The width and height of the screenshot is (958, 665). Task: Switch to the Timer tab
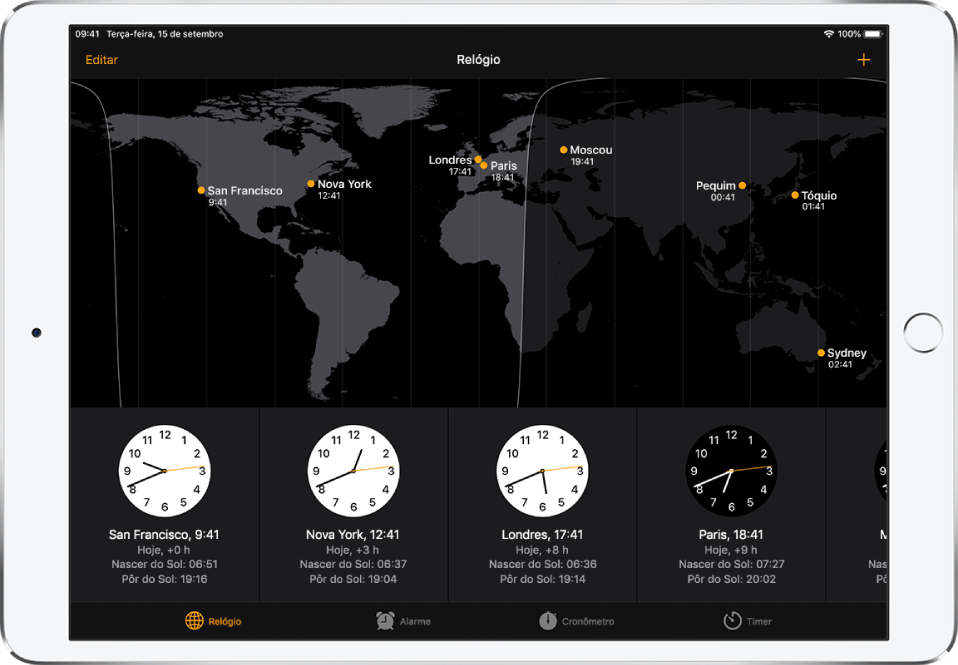tap(748, 620)
